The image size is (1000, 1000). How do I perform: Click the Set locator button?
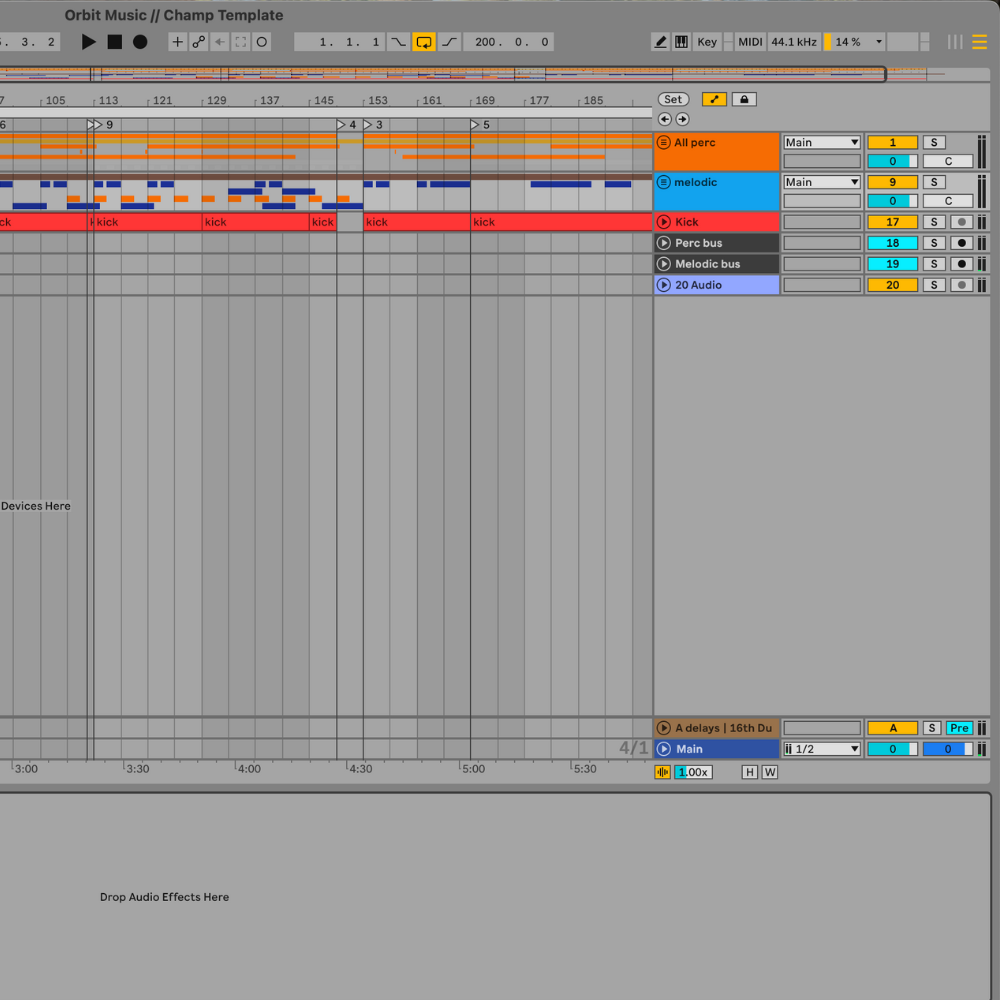coord(673,99)
